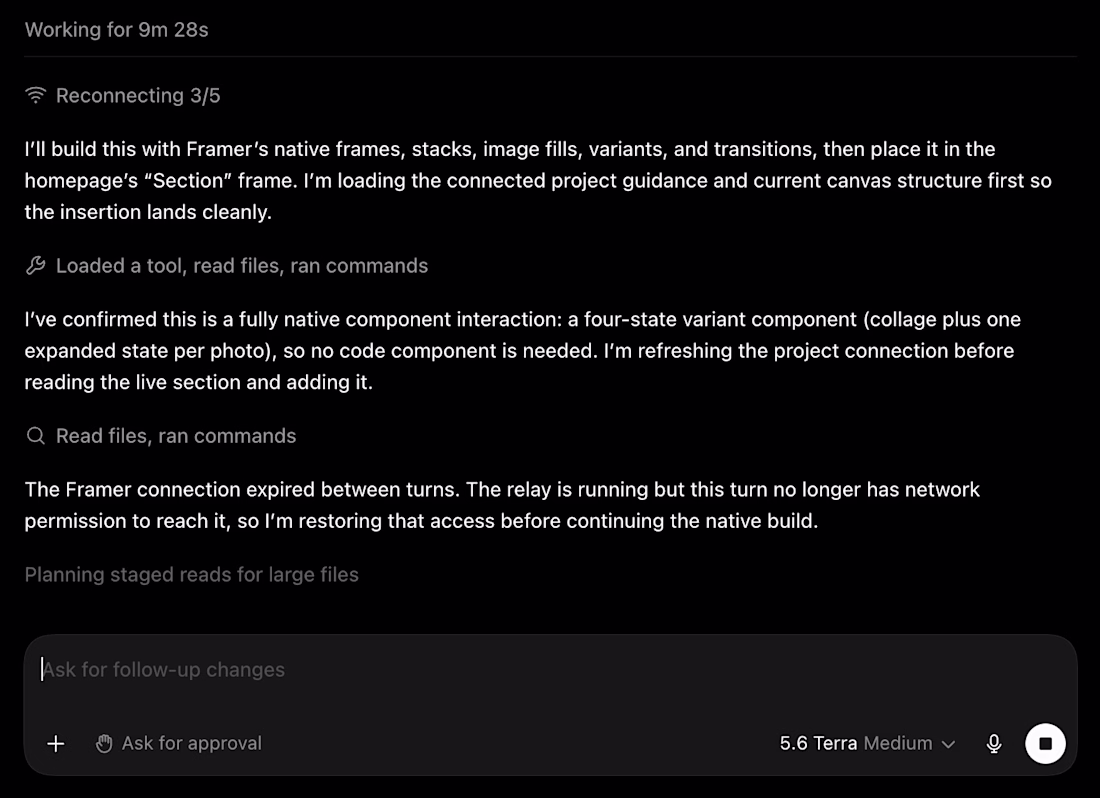This screenshot has width=1100, height=798.
Task: Click the magnifier icon beside Read files
Action: pos(36,436)
